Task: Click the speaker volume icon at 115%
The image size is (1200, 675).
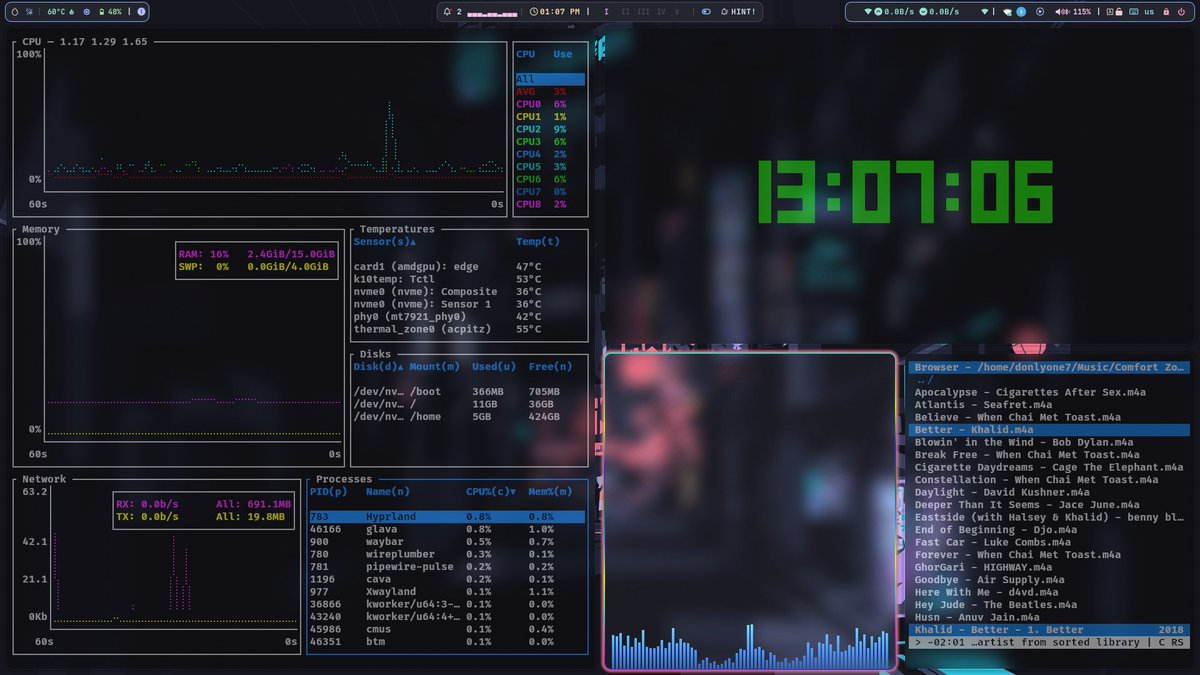Action: click(x=1061, y=12)
